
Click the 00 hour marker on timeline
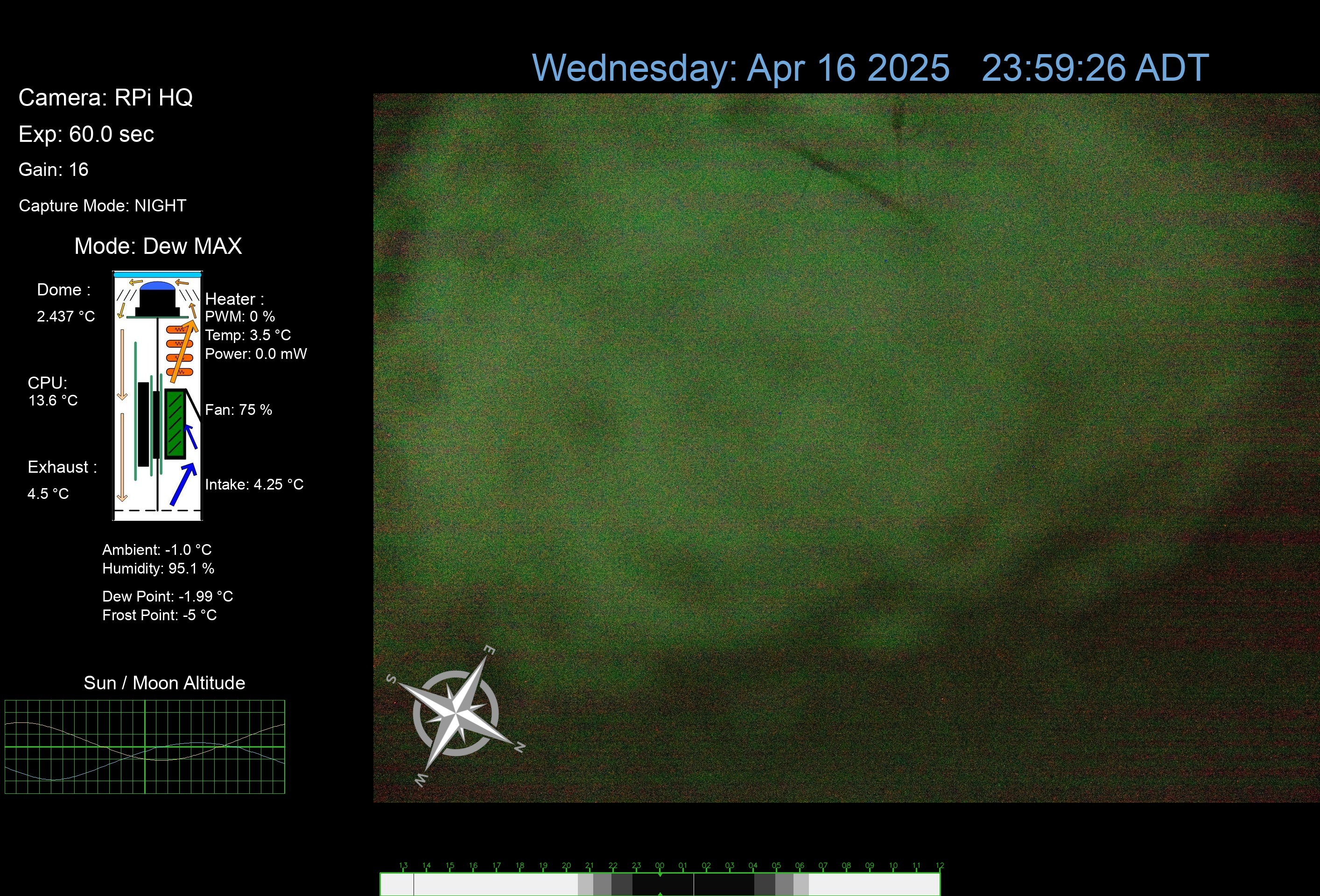point(660,866)
